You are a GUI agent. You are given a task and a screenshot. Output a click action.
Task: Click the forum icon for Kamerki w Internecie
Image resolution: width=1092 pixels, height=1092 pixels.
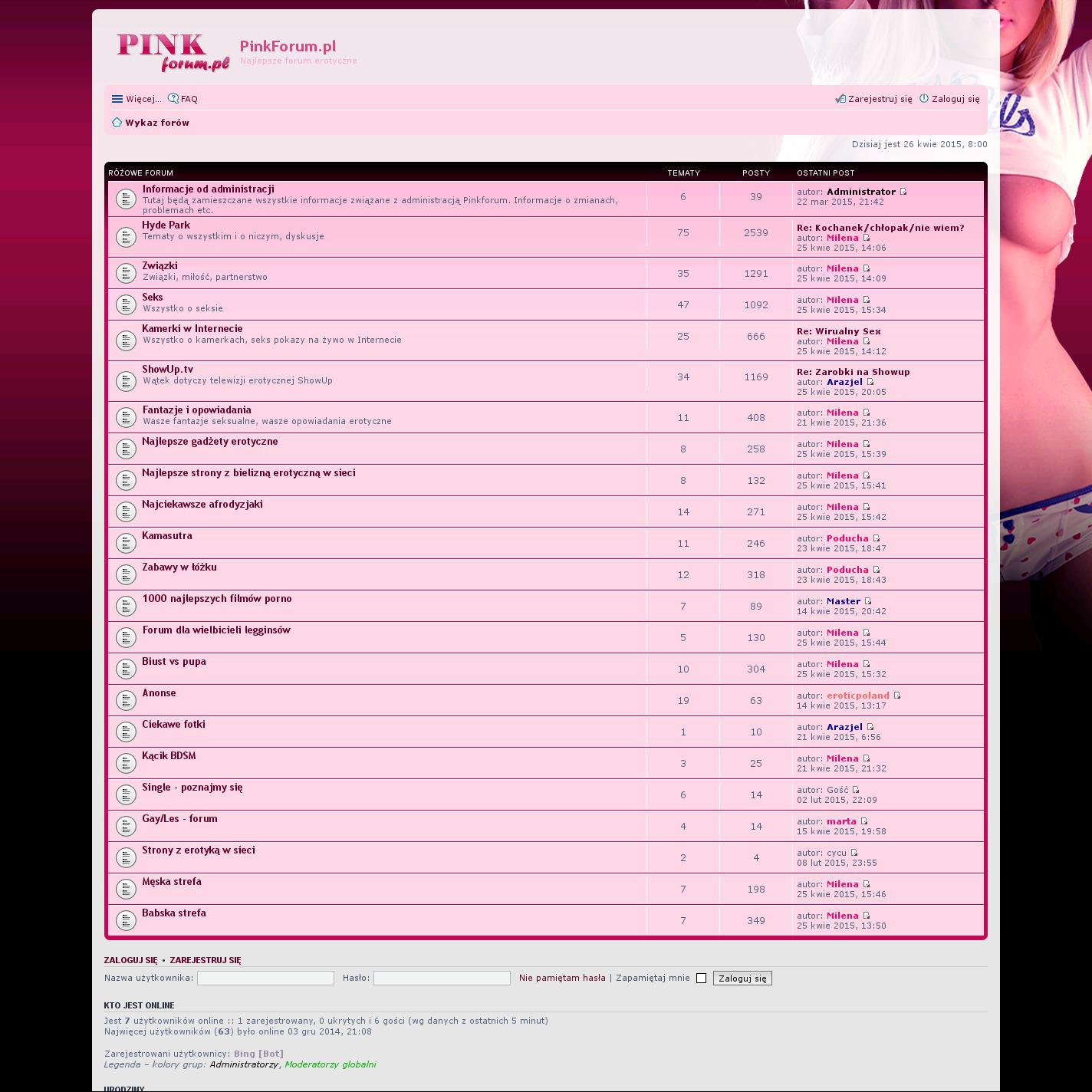[x=126, y=340]
